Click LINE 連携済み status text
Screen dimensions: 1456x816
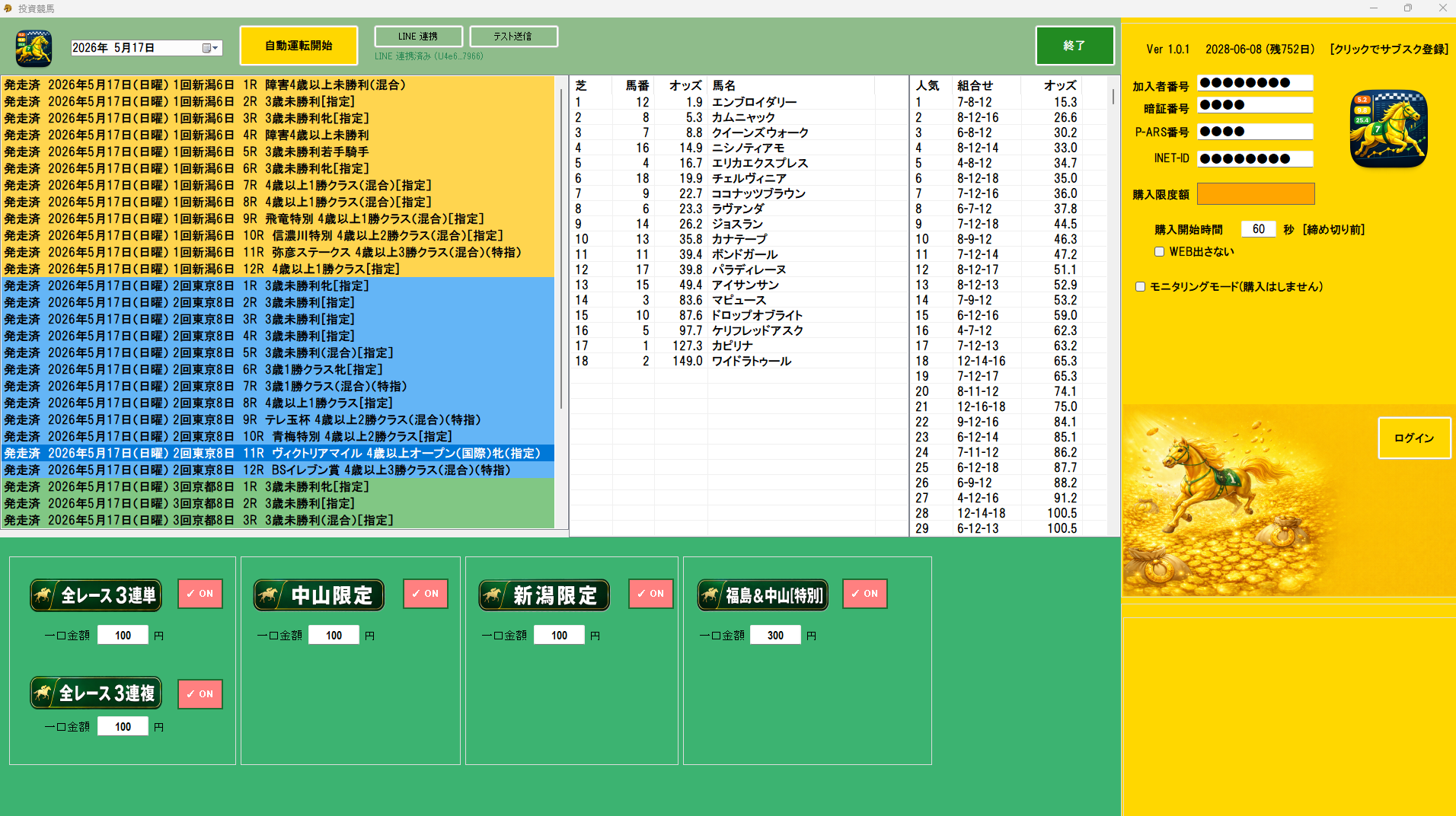click(x=429, y=56)
